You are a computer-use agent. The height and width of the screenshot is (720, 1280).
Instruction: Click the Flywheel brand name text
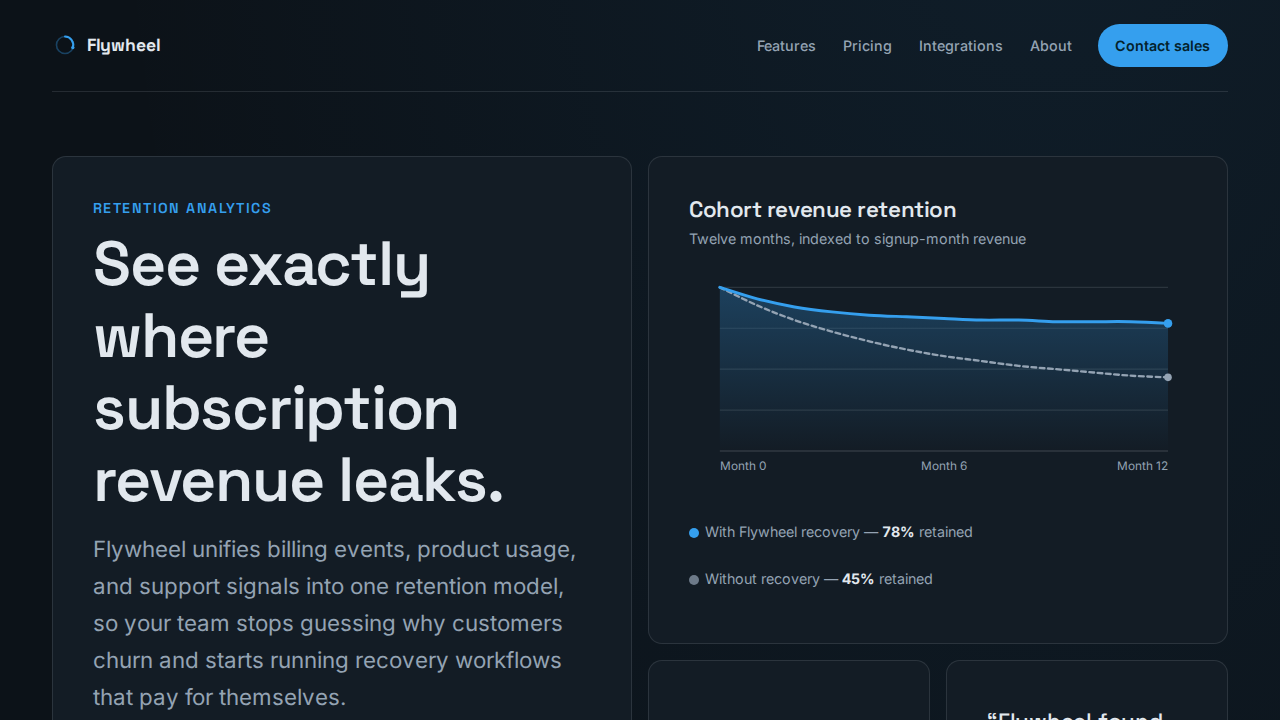123,45
